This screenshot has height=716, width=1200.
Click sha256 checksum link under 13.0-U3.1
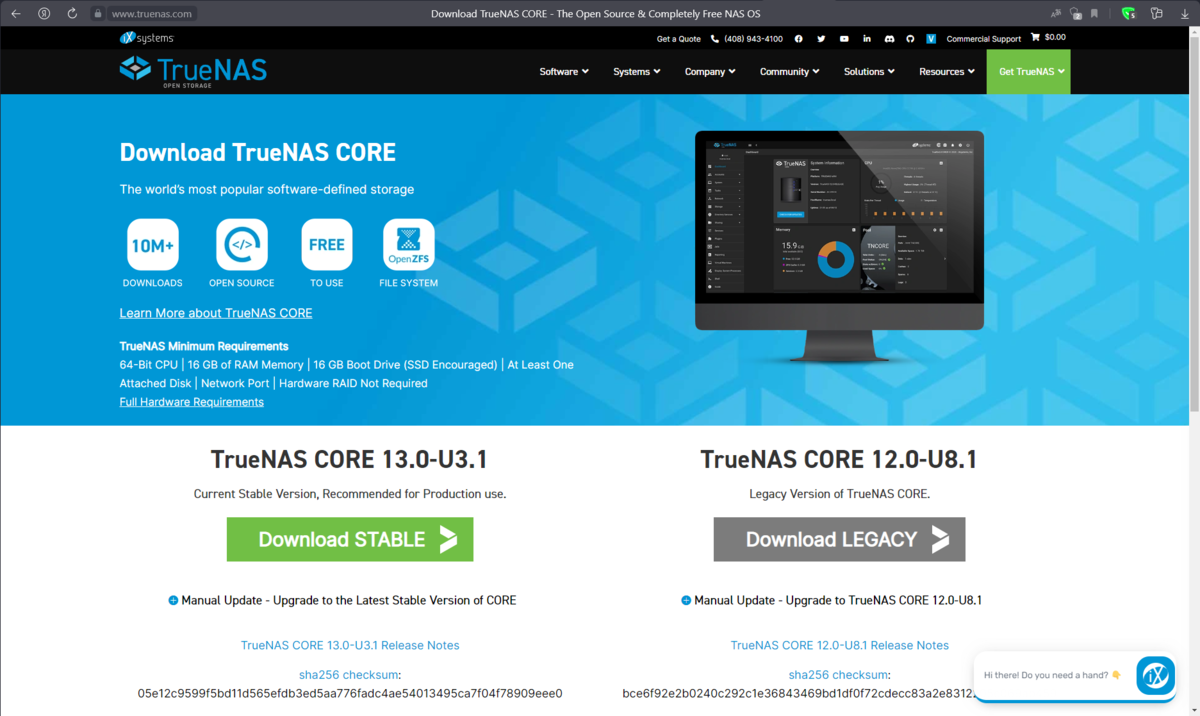click(x=348, y=675)
